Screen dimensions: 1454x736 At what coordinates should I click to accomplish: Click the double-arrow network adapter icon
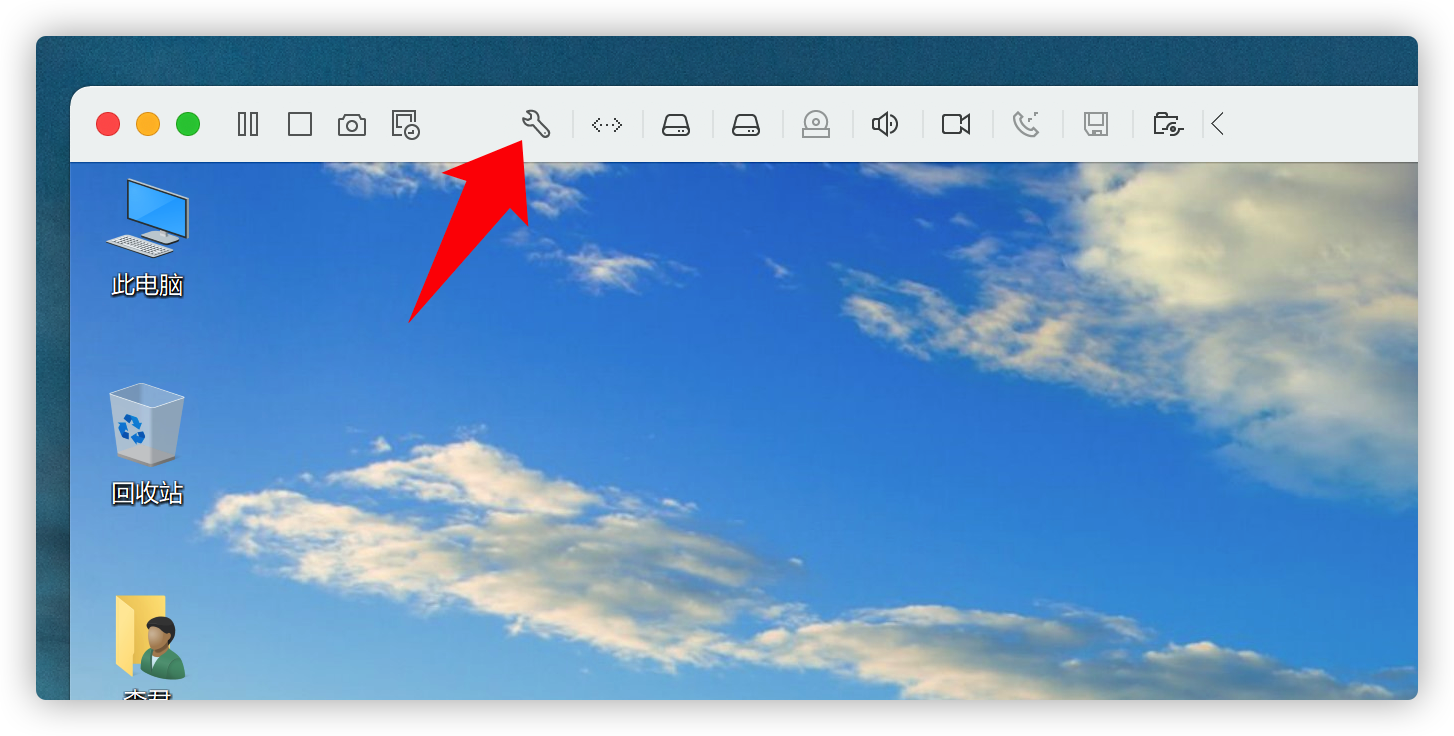607,124
